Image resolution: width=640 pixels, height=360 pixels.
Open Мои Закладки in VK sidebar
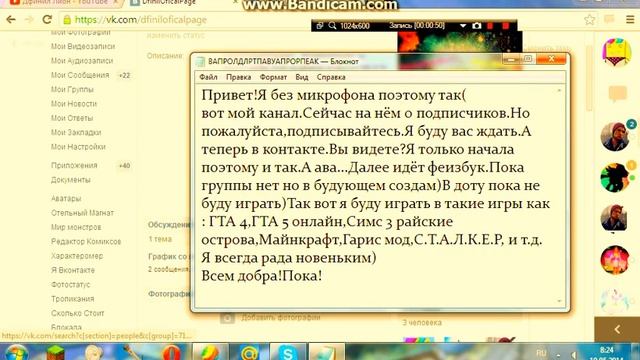point(76,132)
